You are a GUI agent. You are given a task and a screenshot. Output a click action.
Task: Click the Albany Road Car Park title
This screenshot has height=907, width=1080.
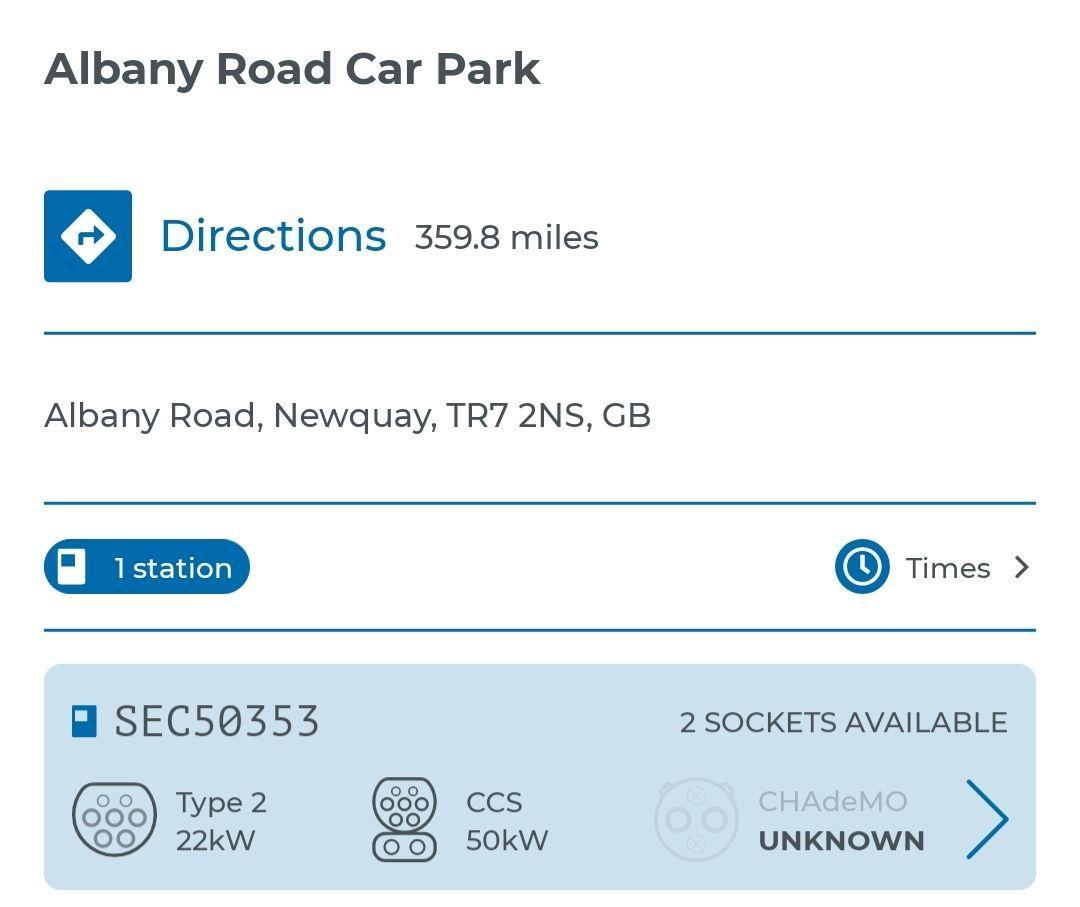[291, 68]
